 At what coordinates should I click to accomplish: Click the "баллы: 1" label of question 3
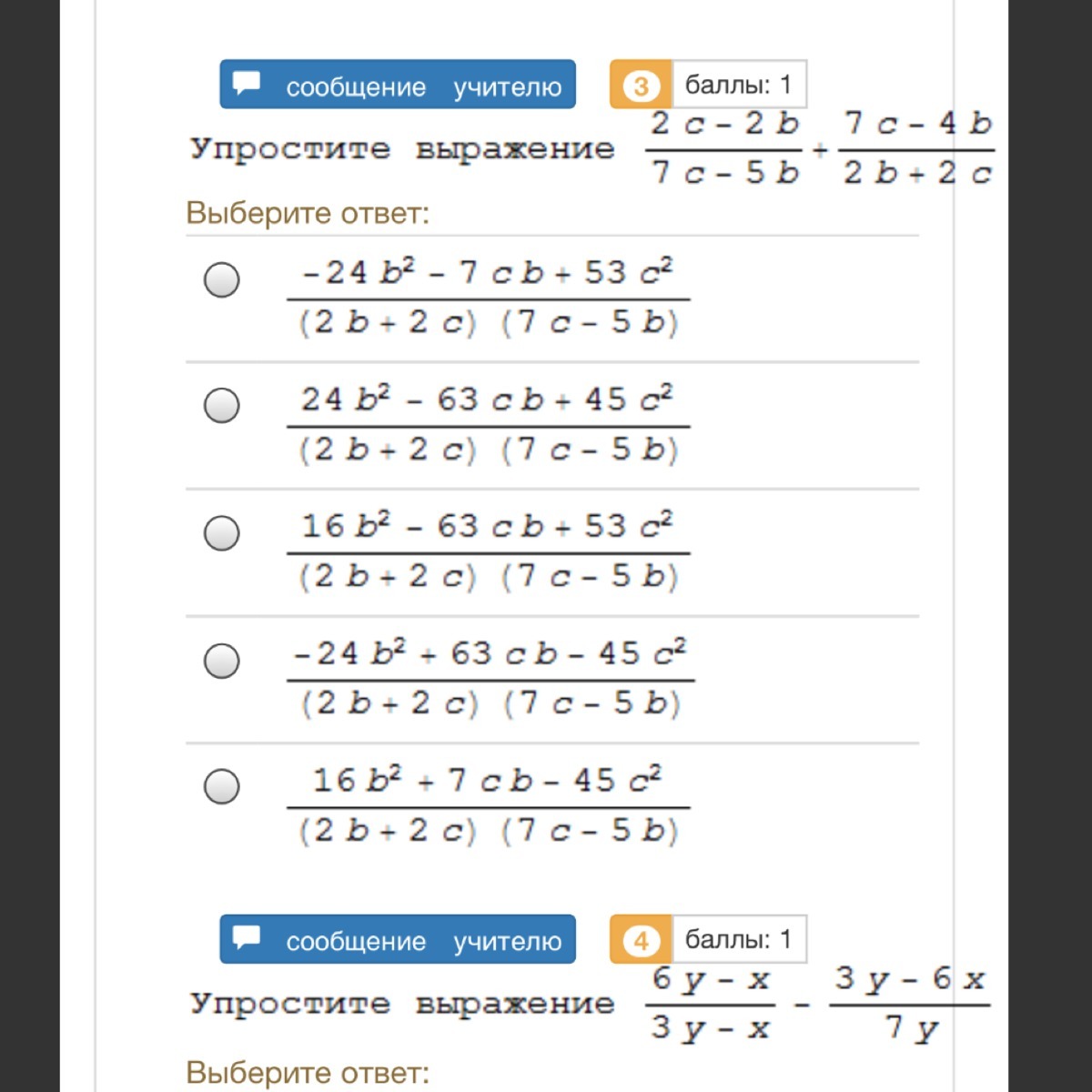tap(738, 86)
